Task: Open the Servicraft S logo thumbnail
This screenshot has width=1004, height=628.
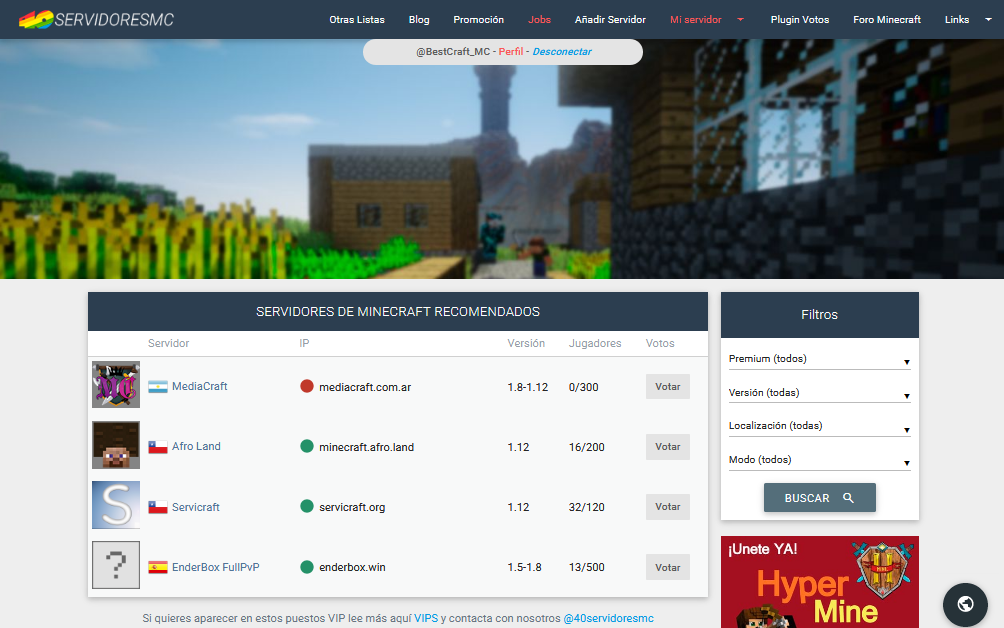Action: (116, 505)
